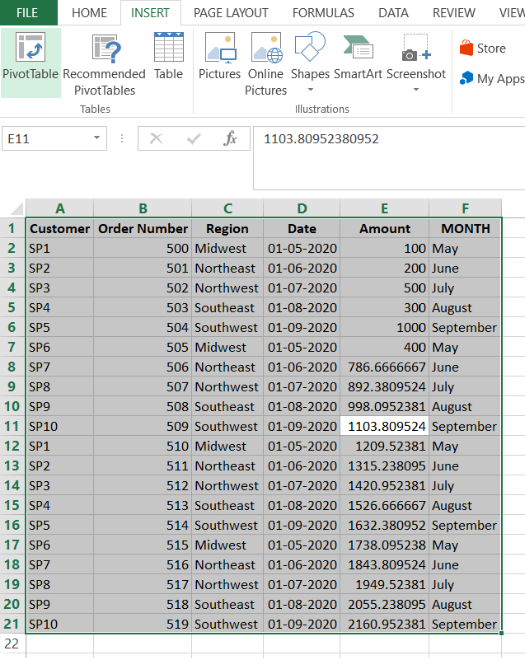This screenshot has height=658, width=525.
Task: Select the September cell in row 6
Action: click(465, 327)
